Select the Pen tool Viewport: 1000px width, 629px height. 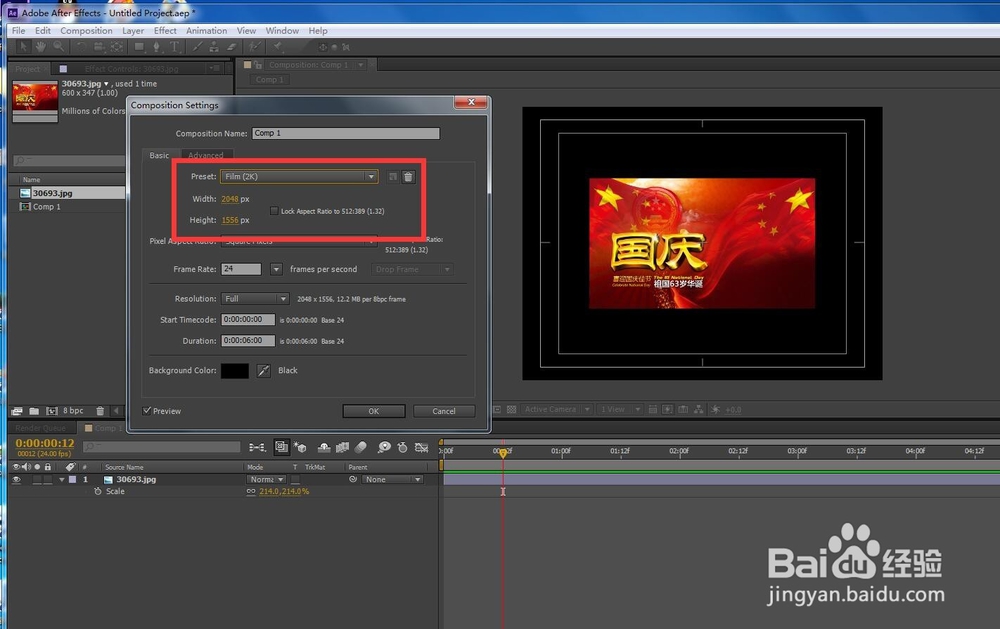[x=156, y=47]
